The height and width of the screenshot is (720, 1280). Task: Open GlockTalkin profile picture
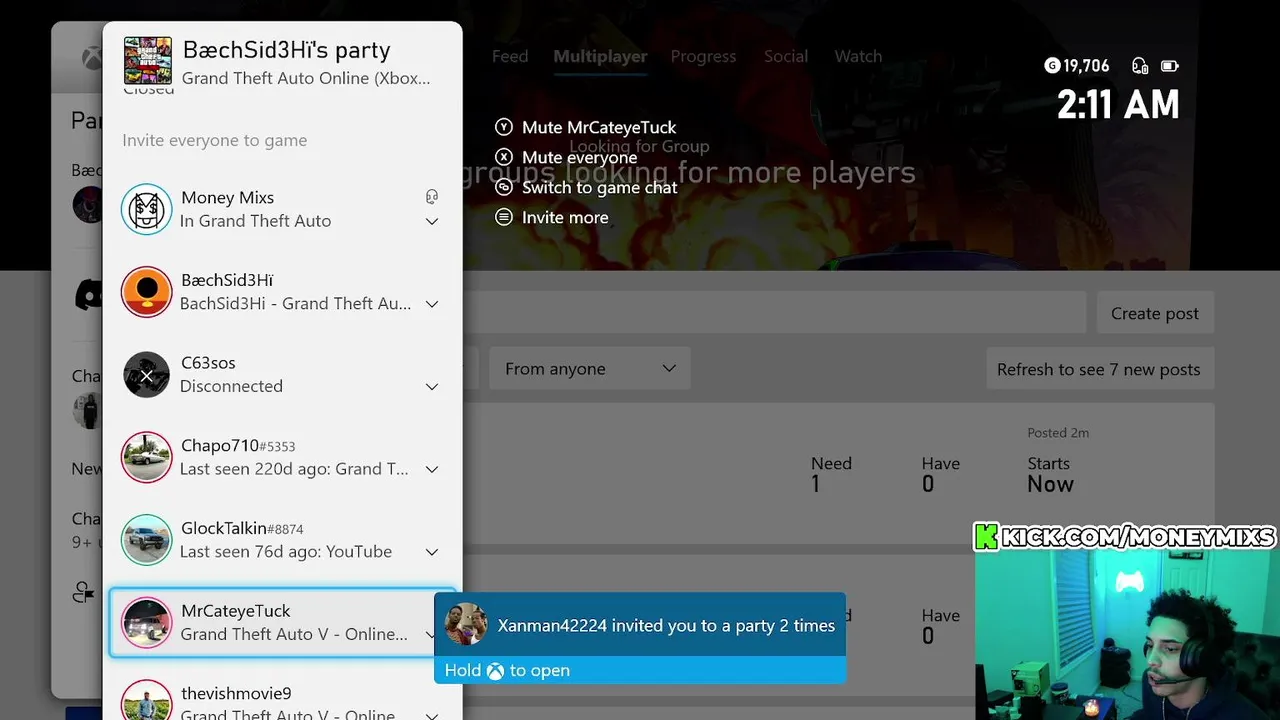pos(146,540)
